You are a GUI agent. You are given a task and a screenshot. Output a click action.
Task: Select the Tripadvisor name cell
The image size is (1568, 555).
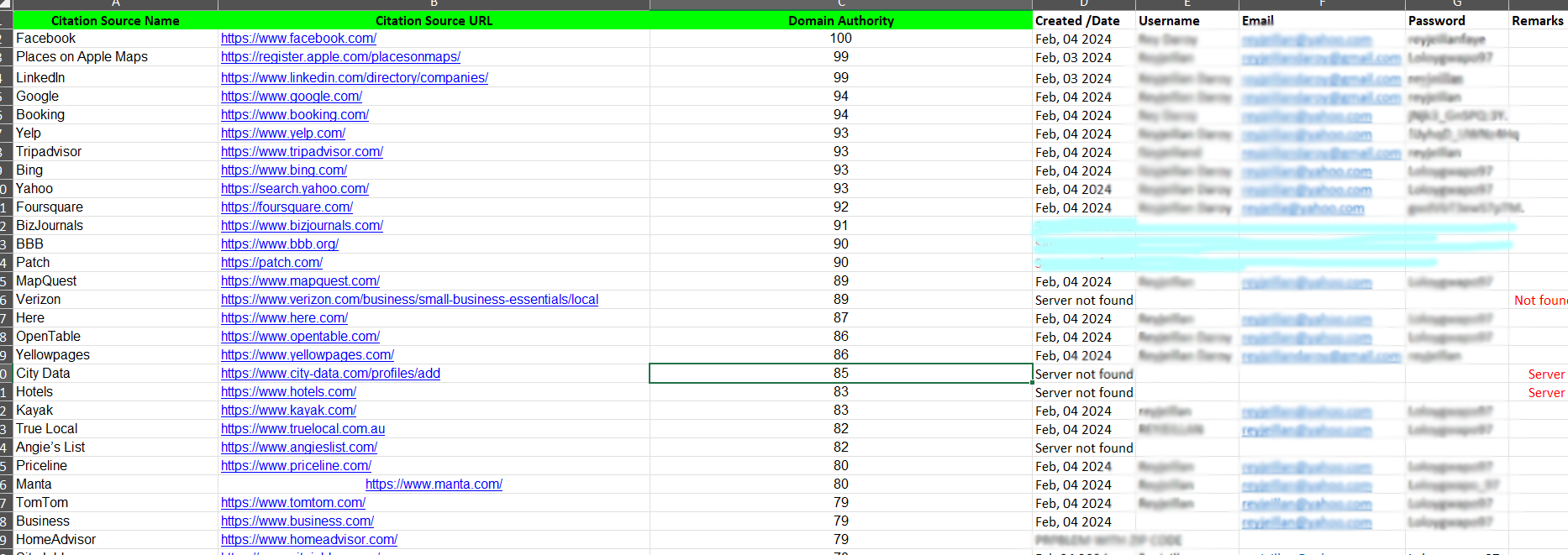point(115,152)
